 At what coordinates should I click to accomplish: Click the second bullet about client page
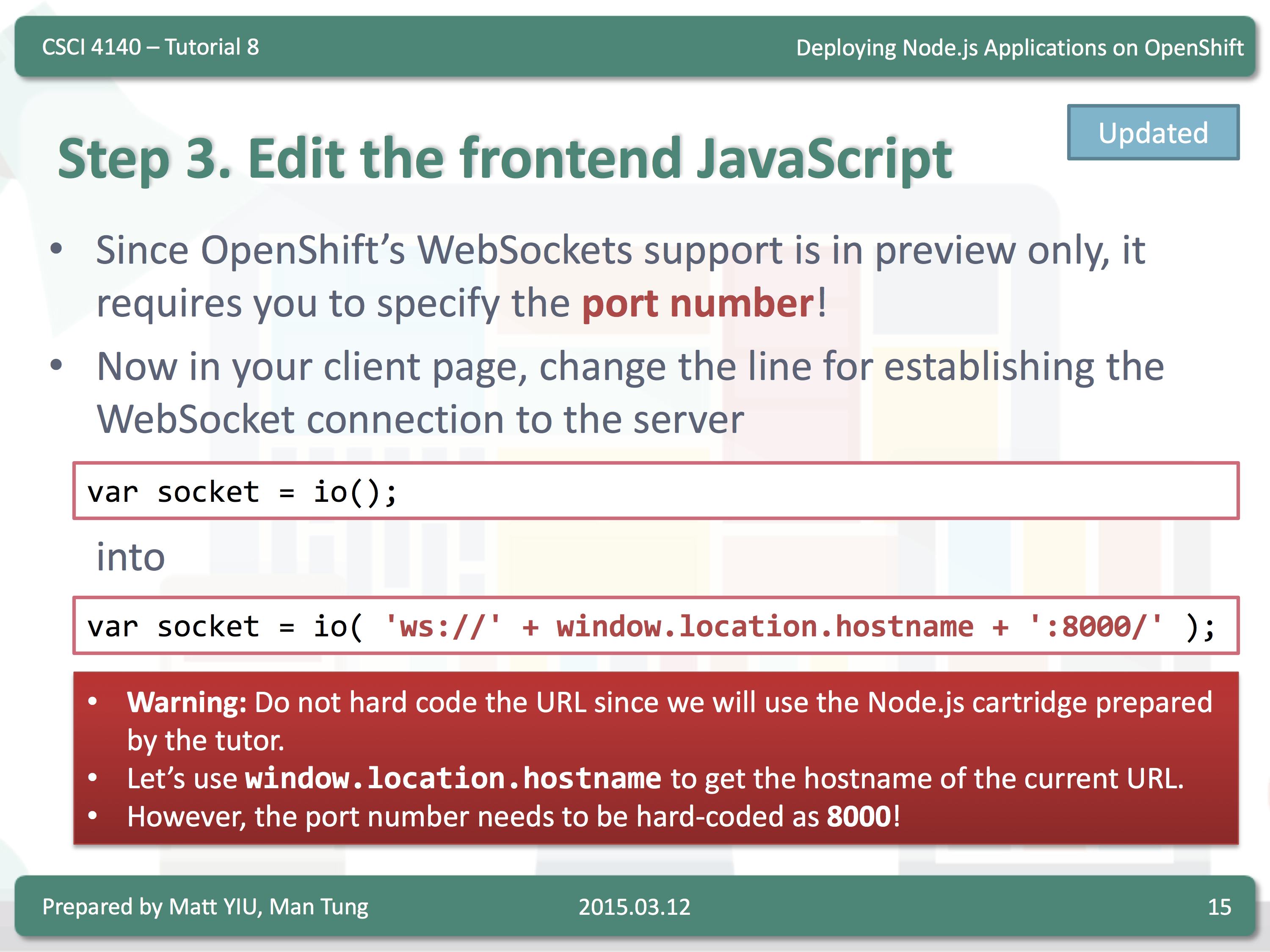630,393
